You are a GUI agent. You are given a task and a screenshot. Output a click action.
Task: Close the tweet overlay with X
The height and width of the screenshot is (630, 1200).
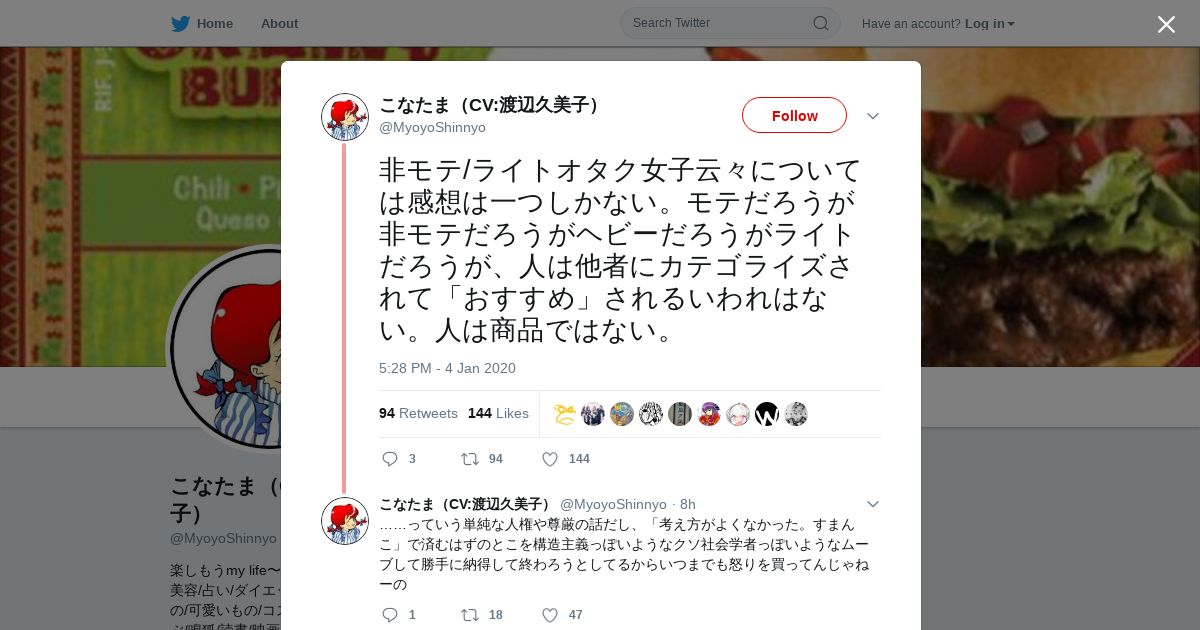pyautogui.click(x=1166, y=24)
